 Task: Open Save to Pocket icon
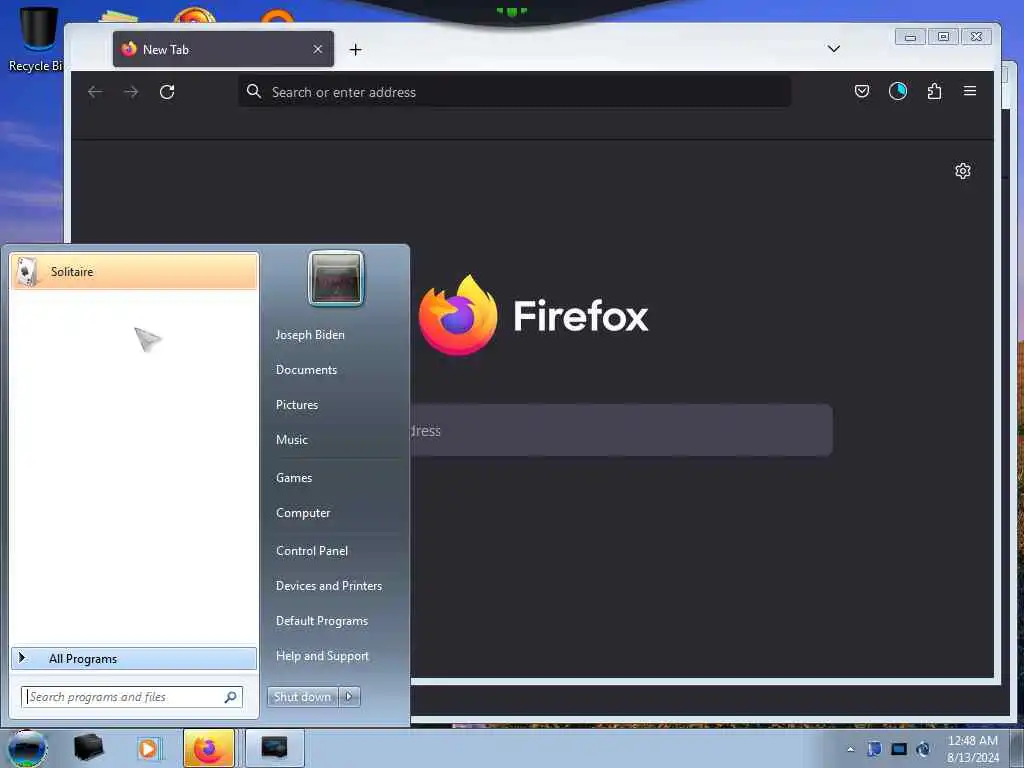pyautogui.click(x=862, y=91)
